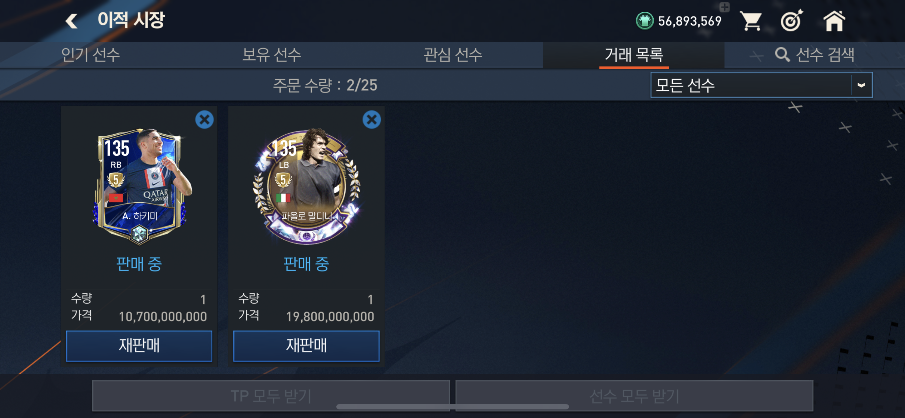
Task: Switch to the 인기 선수 tab
Action: click(x=91, y=55)
